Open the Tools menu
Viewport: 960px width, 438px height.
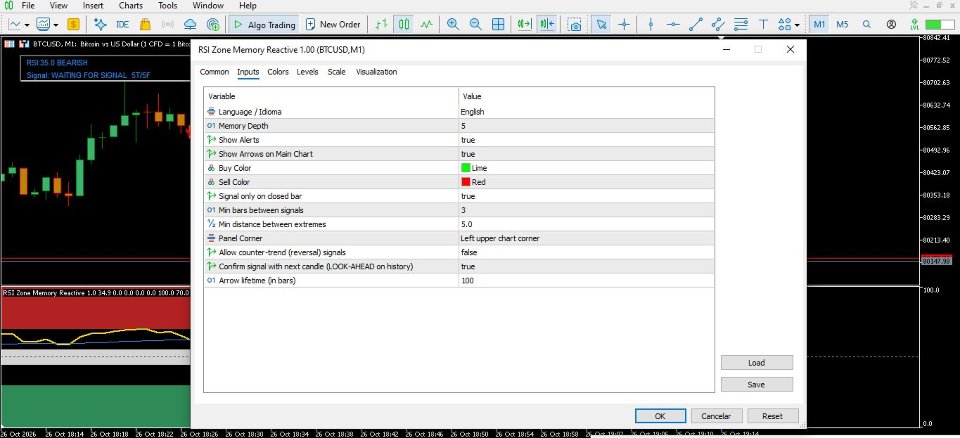168,6
